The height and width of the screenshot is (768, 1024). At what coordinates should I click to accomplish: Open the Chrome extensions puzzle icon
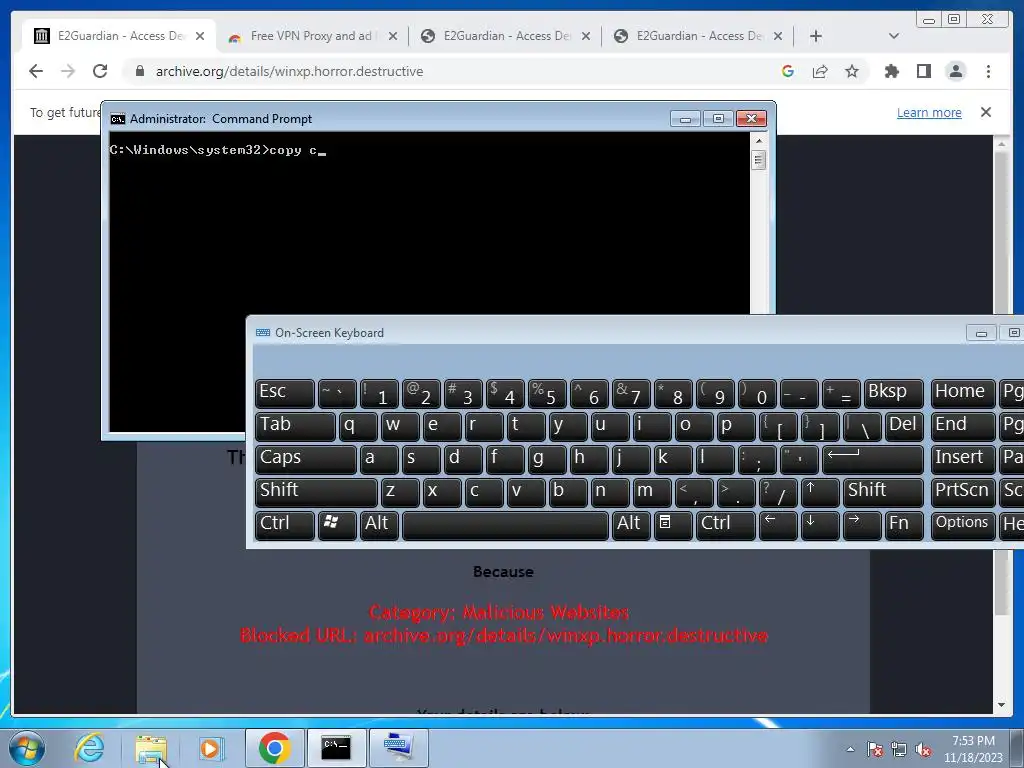tap(891, 71)
